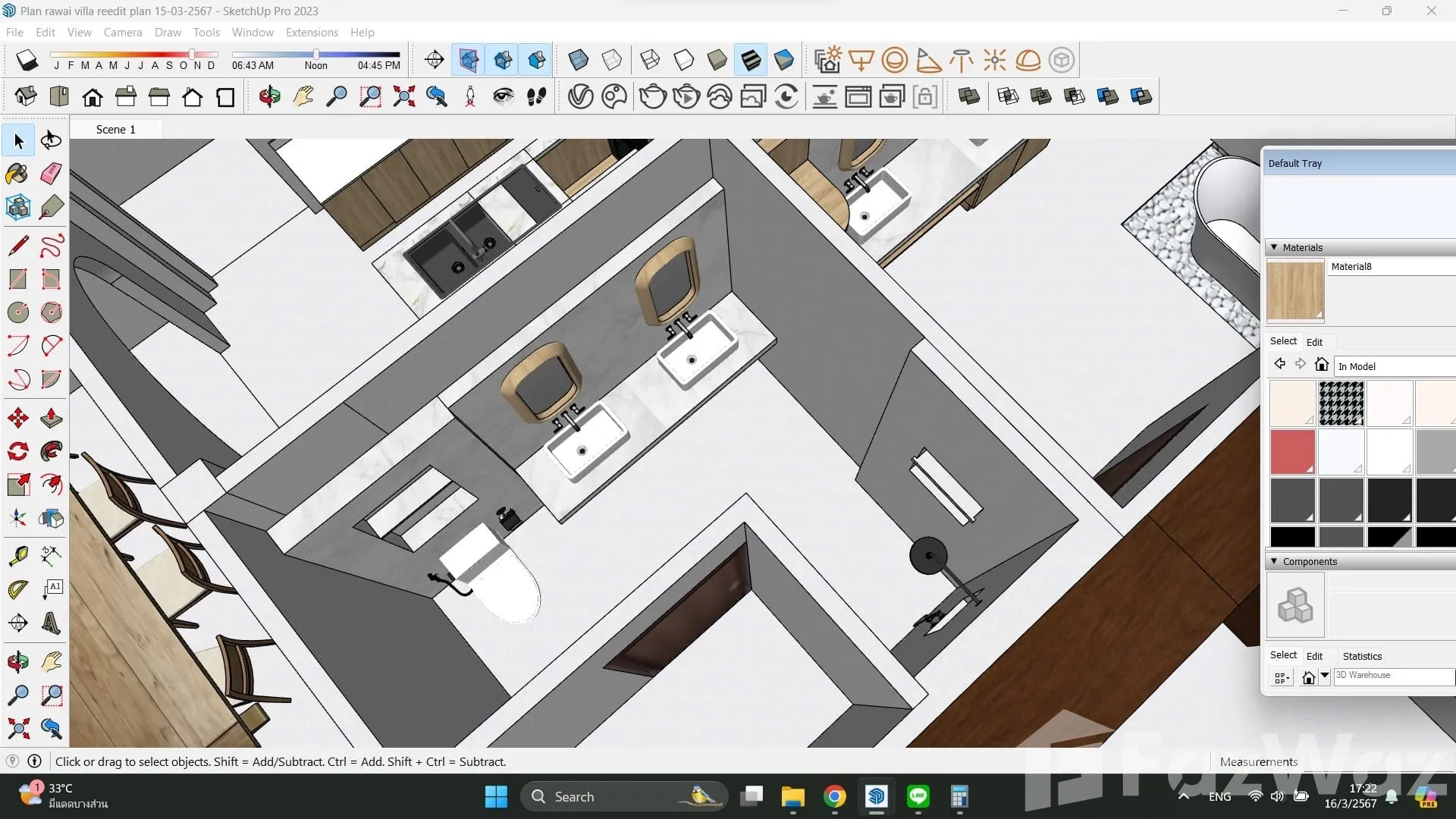Switch to Iso view house icon
The width and height of the screenshot is (1456, 819).
coord(26,96)
